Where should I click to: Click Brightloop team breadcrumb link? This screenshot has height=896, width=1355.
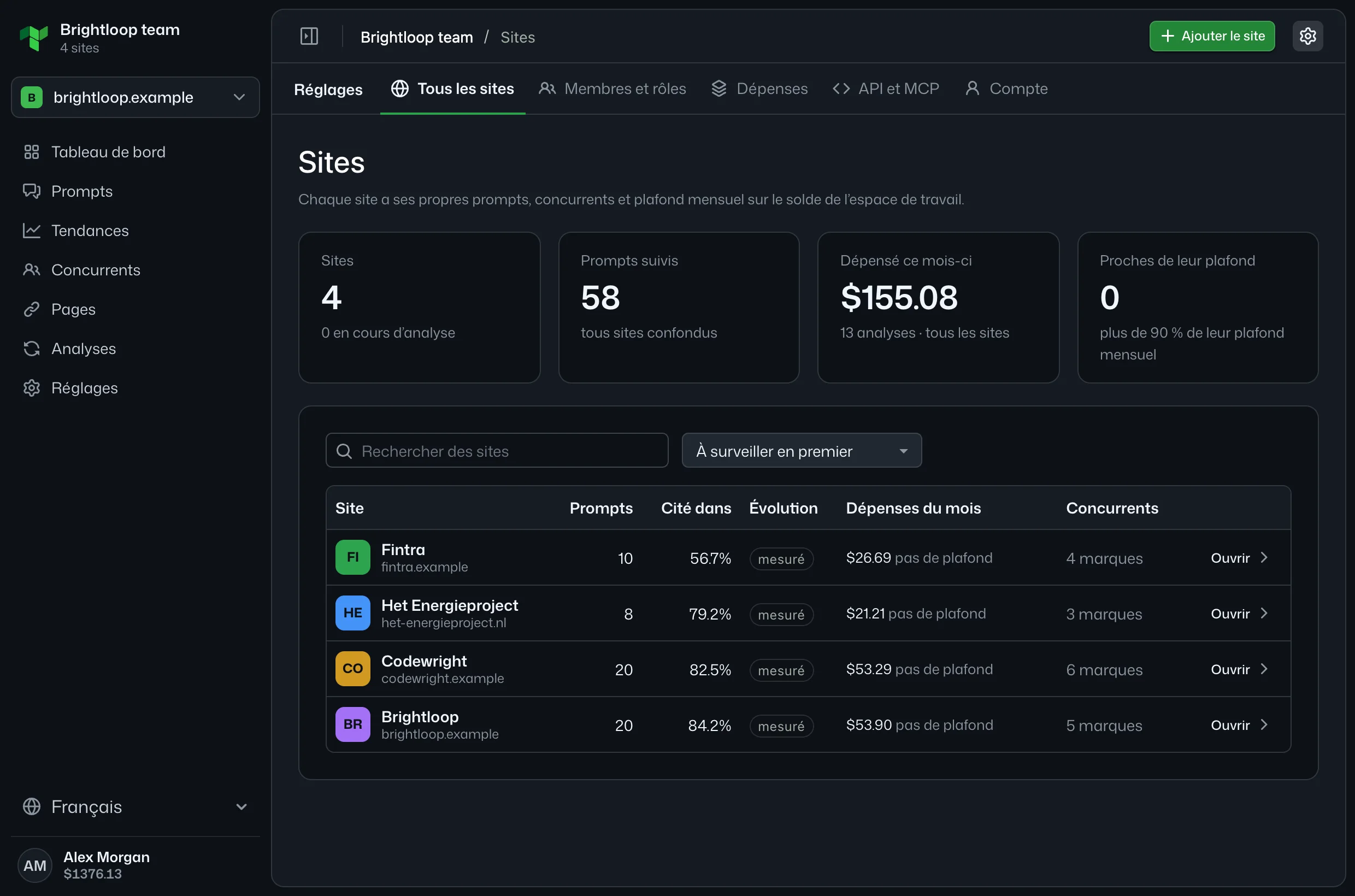pos(417,37)
